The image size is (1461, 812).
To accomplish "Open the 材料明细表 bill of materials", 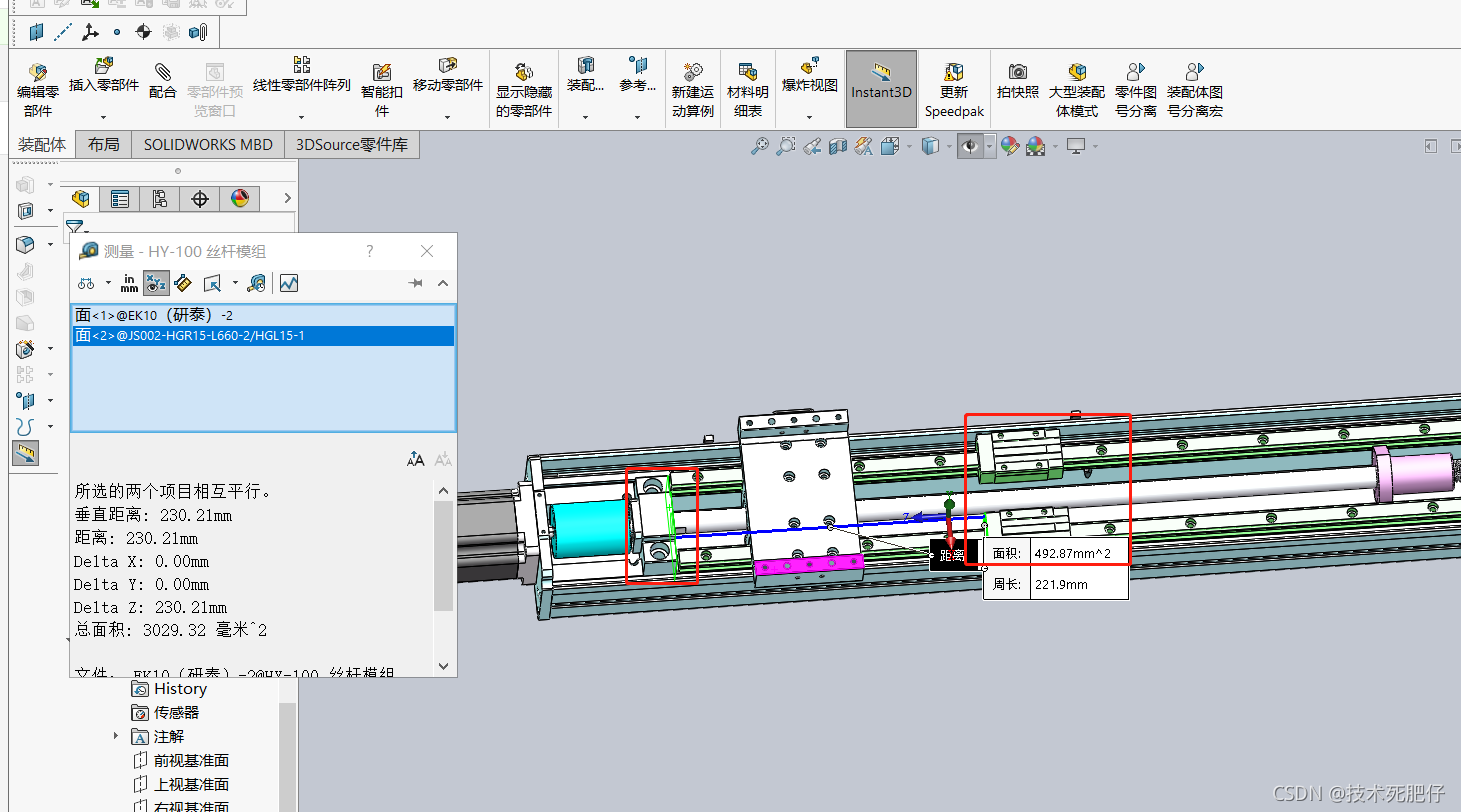I will pyautogui.click(x=748, y=90).
